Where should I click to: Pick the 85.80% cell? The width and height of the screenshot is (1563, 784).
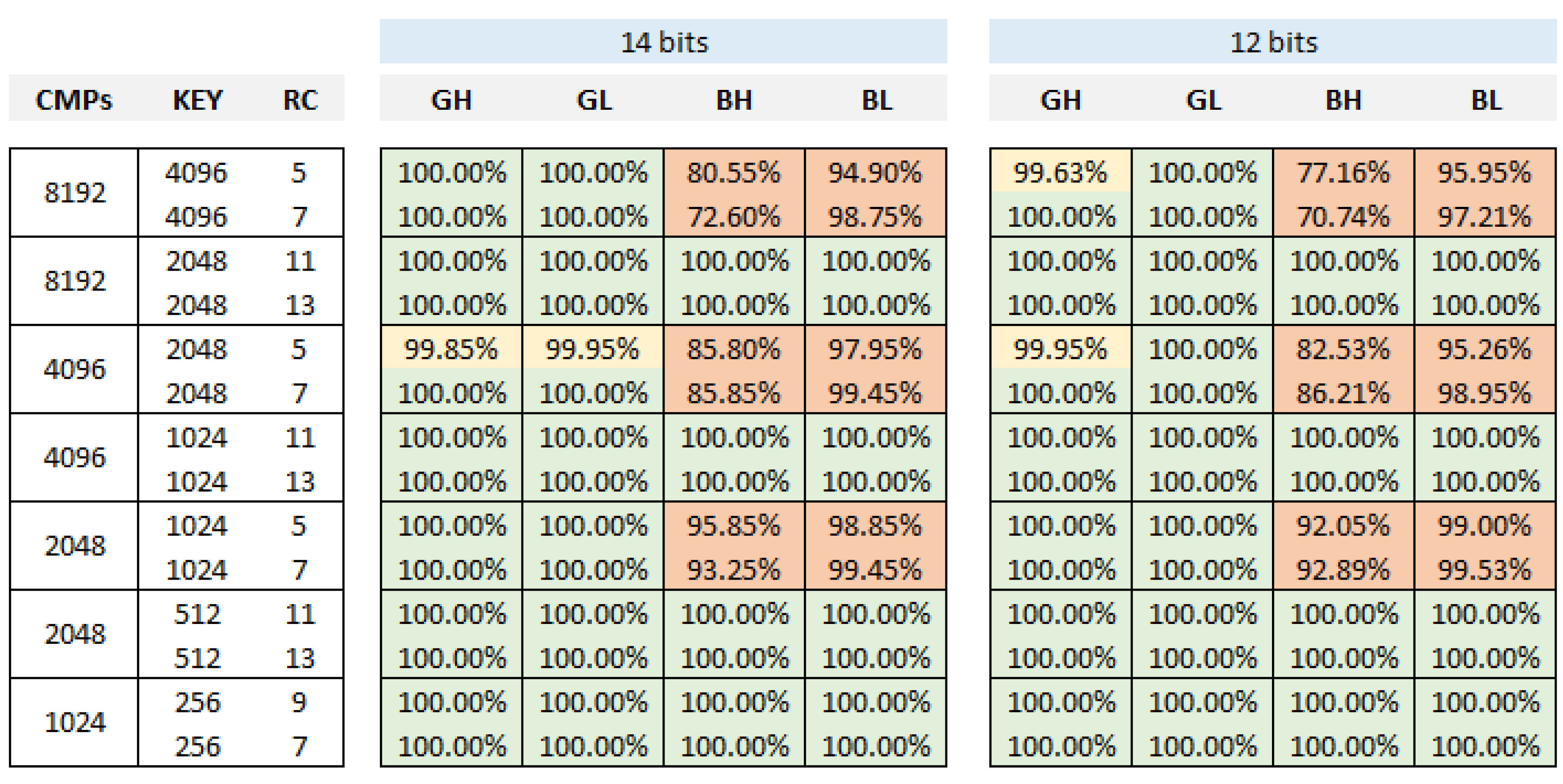(734, 349)
